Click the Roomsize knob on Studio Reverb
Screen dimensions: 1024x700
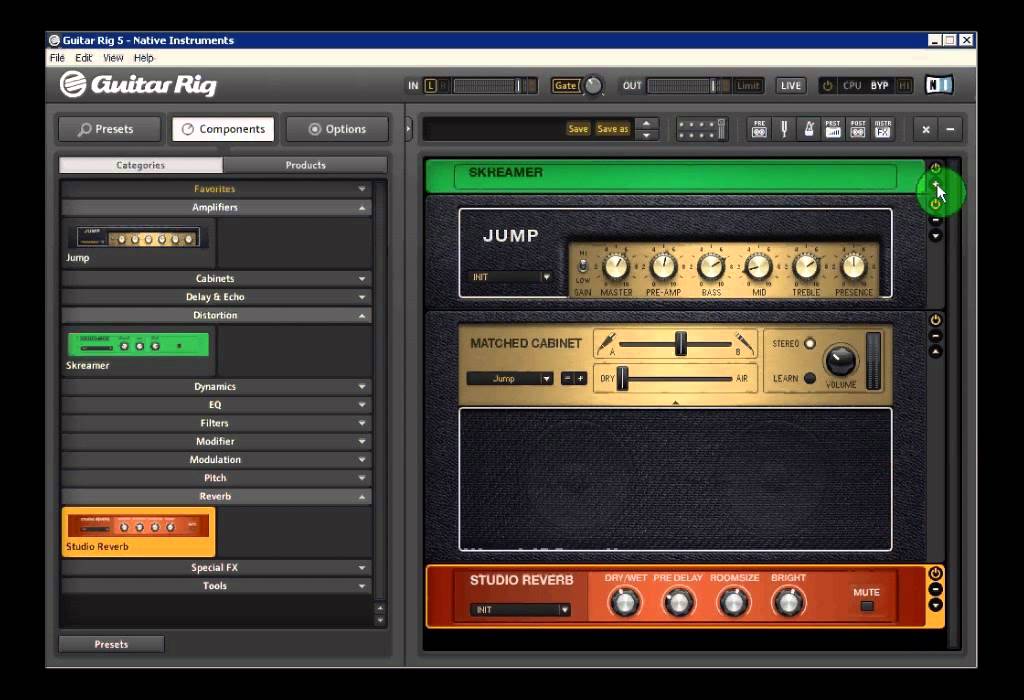click(x=734, y=602)
